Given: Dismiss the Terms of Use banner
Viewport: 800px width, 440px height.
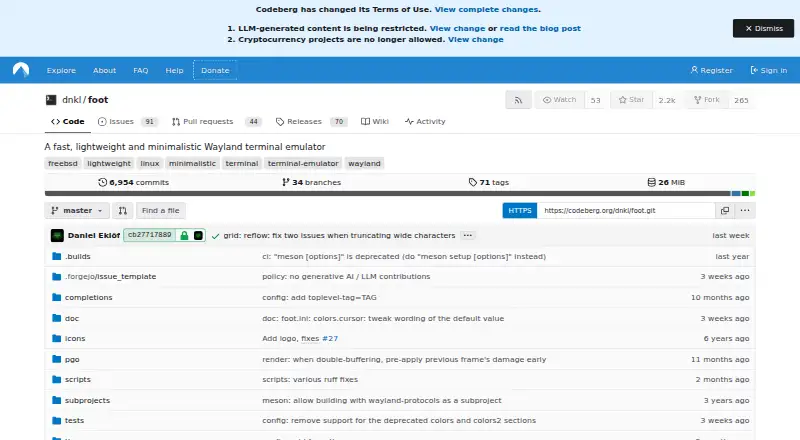Looking at the screenshot, I should pos(763,29).
